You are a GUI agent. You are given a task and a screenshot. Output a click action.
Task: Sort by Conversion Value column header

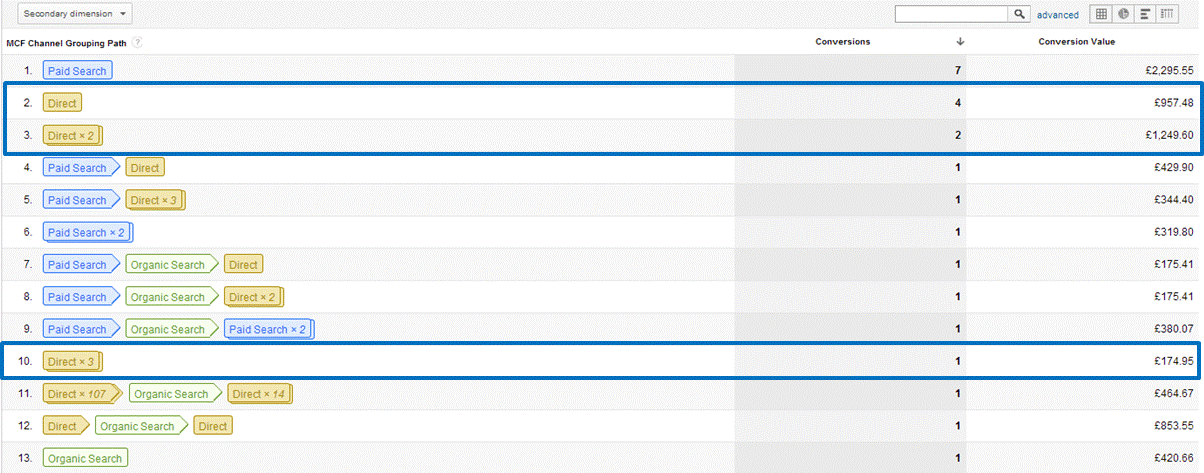pos(1077,42)
